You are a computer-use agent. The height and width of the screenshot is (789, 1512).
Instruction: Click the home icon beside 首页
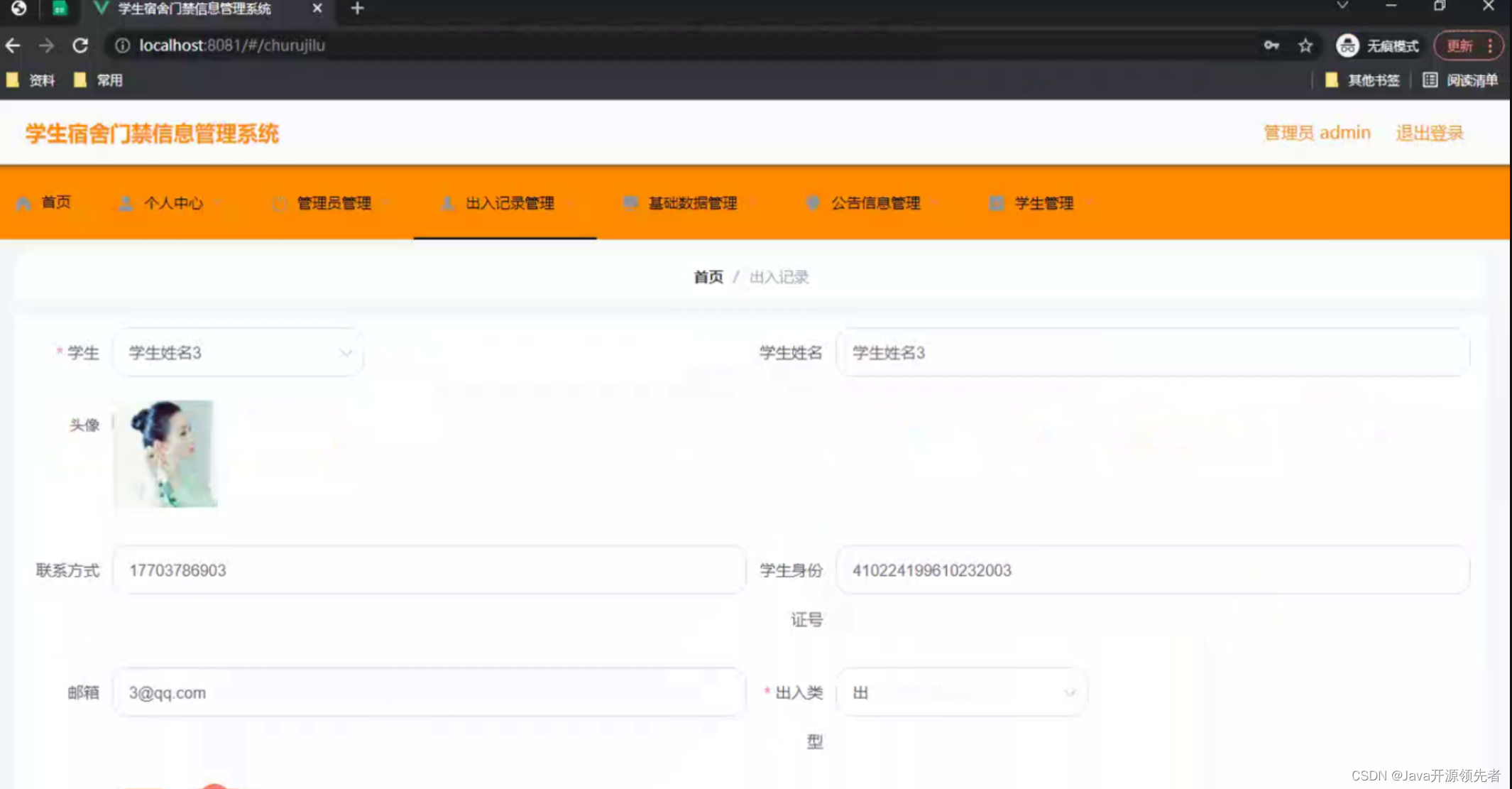(x=23, y=203)
